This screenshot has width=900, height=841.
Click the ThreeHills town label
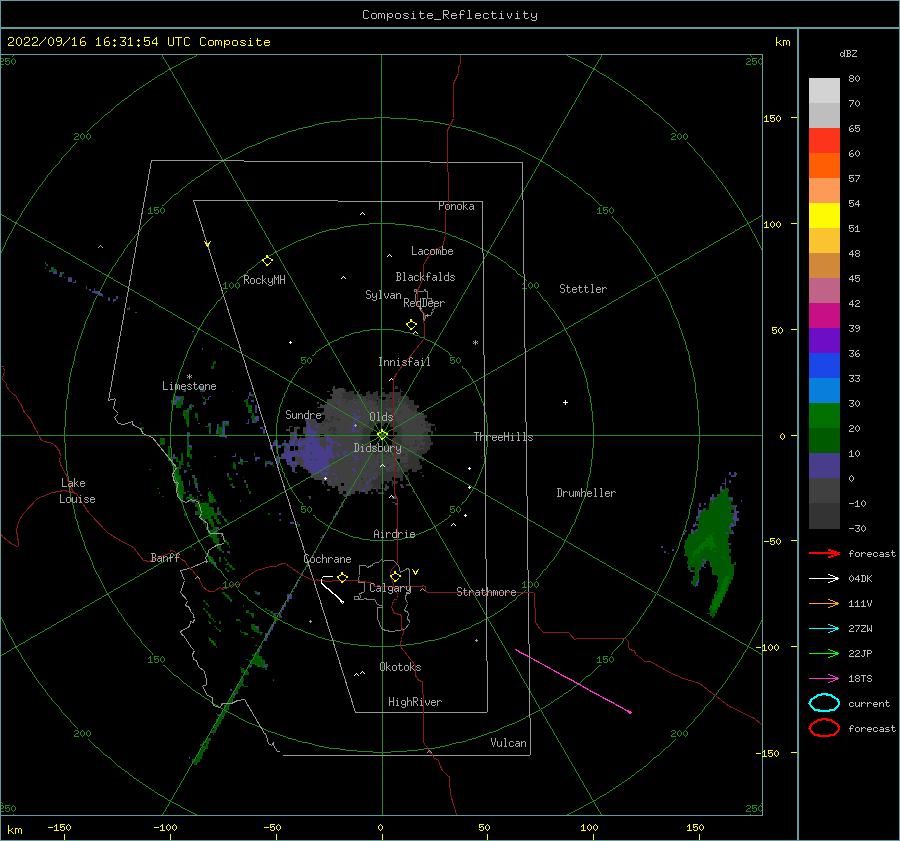click(503, 437)
